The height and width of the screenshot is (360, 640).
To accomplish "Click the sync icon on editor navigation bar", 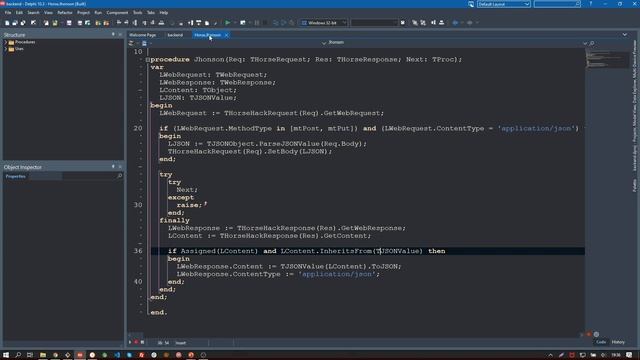I will 131,43.
